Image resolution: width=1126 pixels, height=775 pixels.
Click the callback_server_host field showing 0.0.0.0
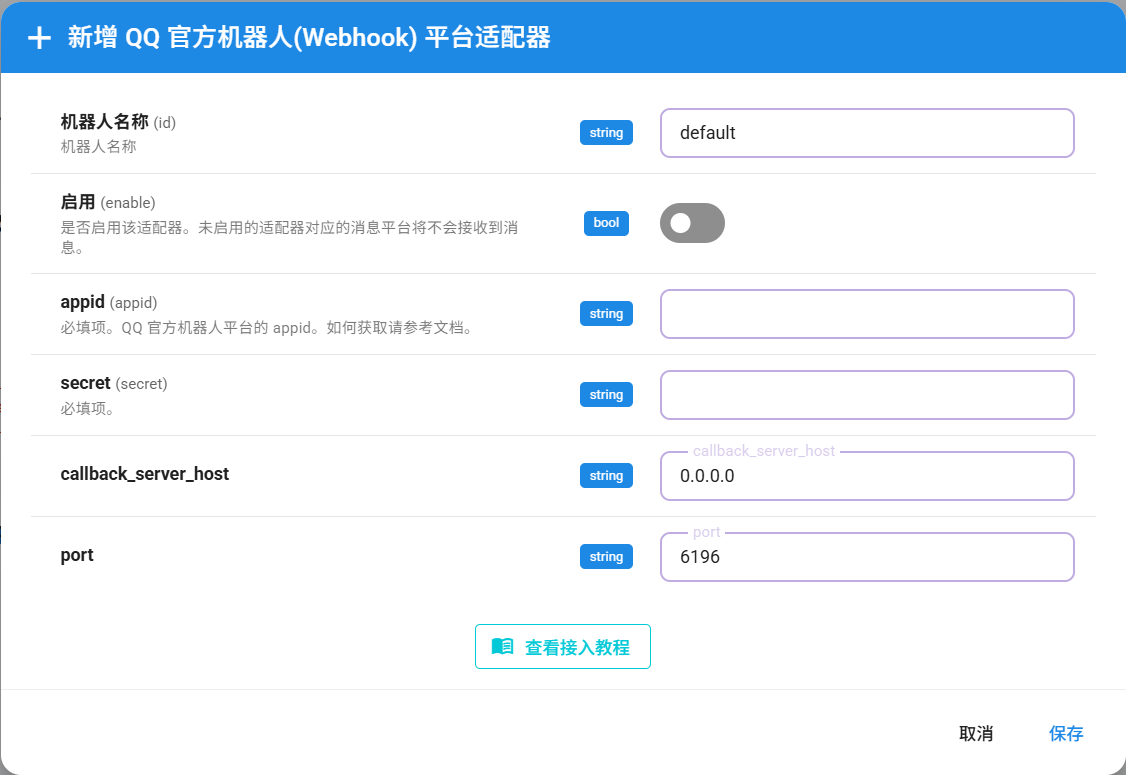866,476
